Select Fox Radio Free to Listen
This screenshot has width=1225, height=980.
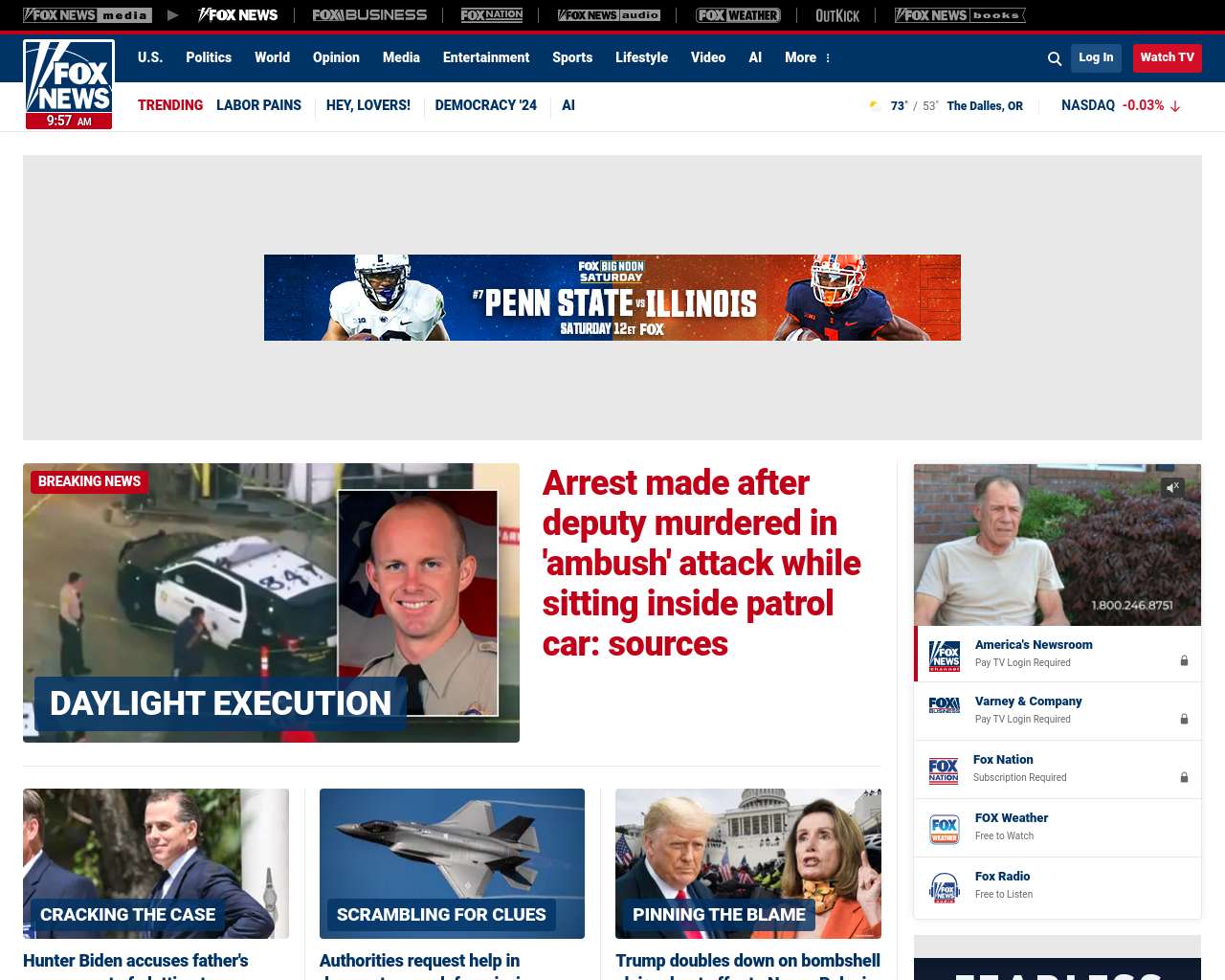pyautogui.click(x=1058, y=886)
